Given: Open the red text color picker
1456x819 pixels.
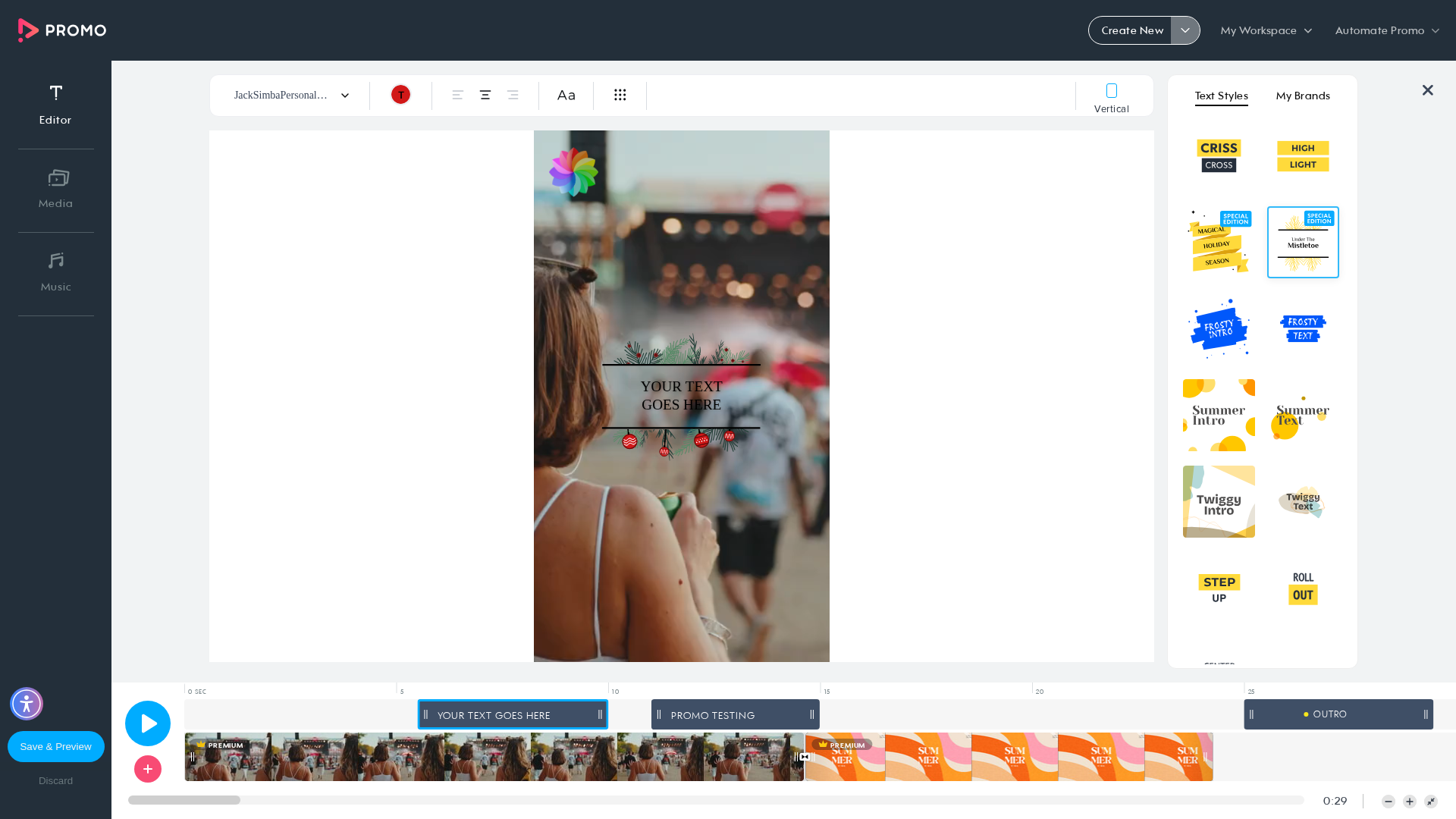Looking at the screenshot, I should [400, 95].
